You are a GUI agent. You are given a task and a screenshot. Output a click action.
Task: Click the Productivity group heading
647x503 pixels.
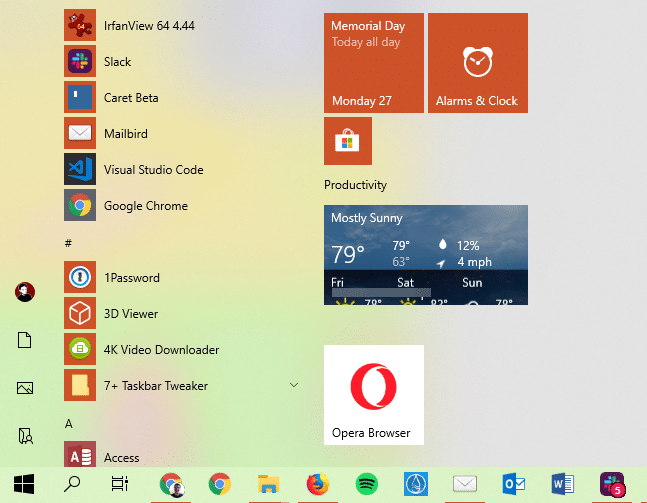point(355,185)
